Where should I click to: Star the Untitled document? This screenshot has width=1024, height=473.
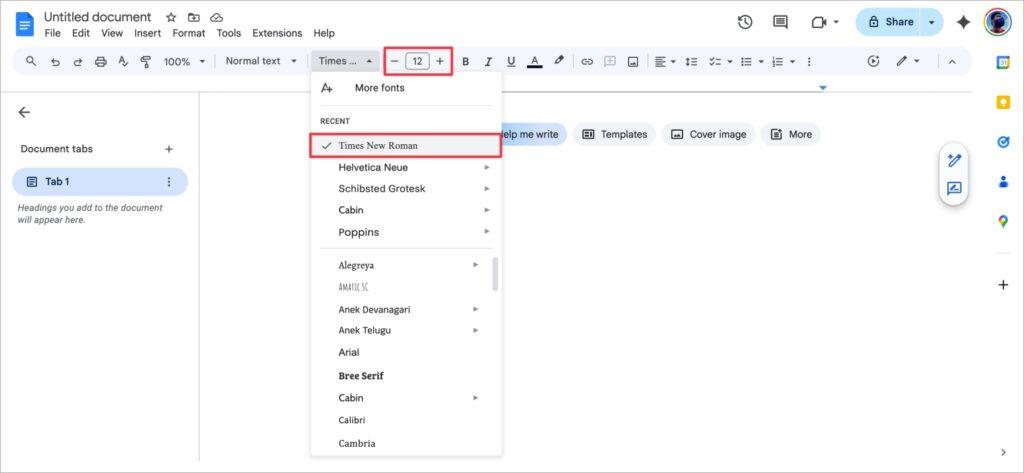click(x=171, y=18)
